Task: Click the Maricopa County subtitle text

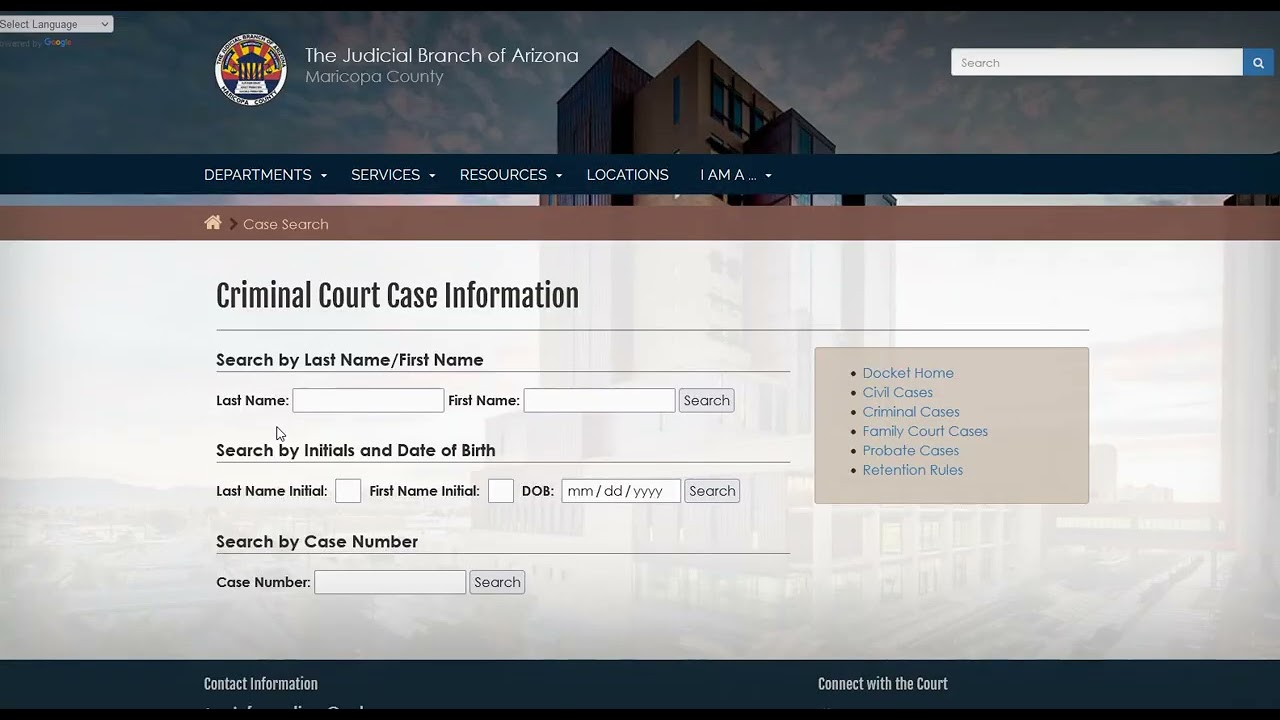Action: click(374, 77)
